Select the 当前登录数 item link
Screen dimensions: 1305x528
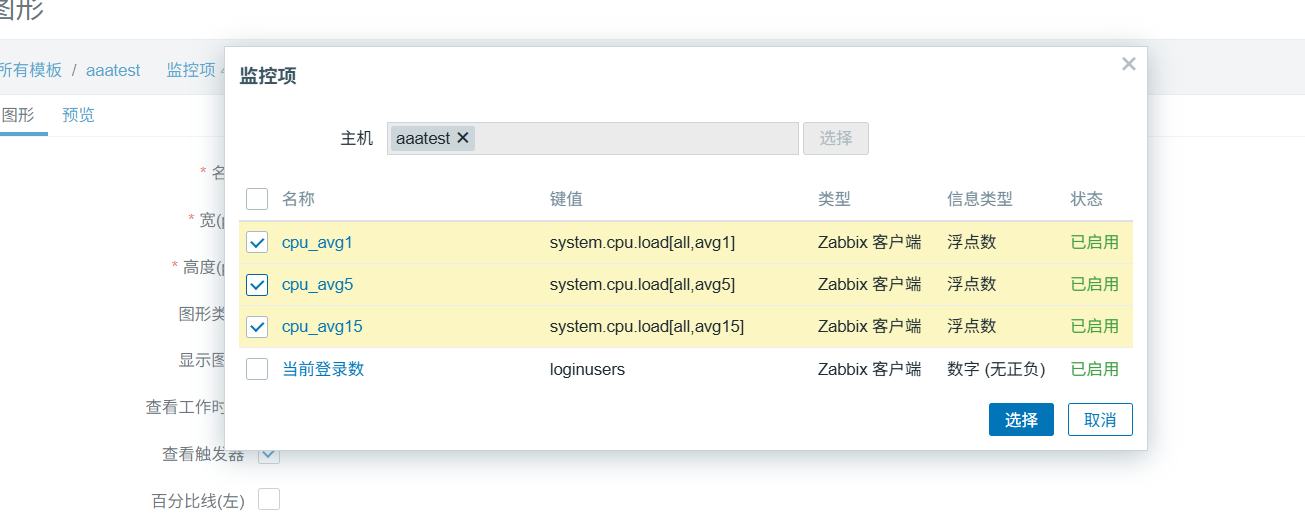coord(323,369)
